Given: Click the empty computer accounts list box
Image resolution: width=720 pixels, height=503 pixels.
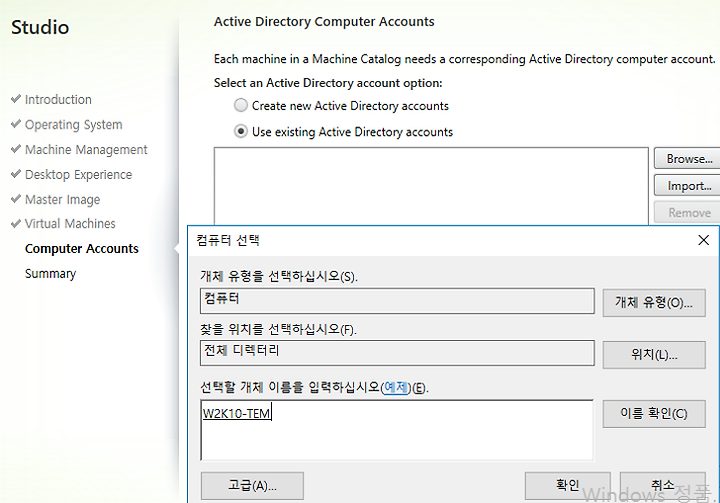Looking at the screenshot, I should [431, 186].
